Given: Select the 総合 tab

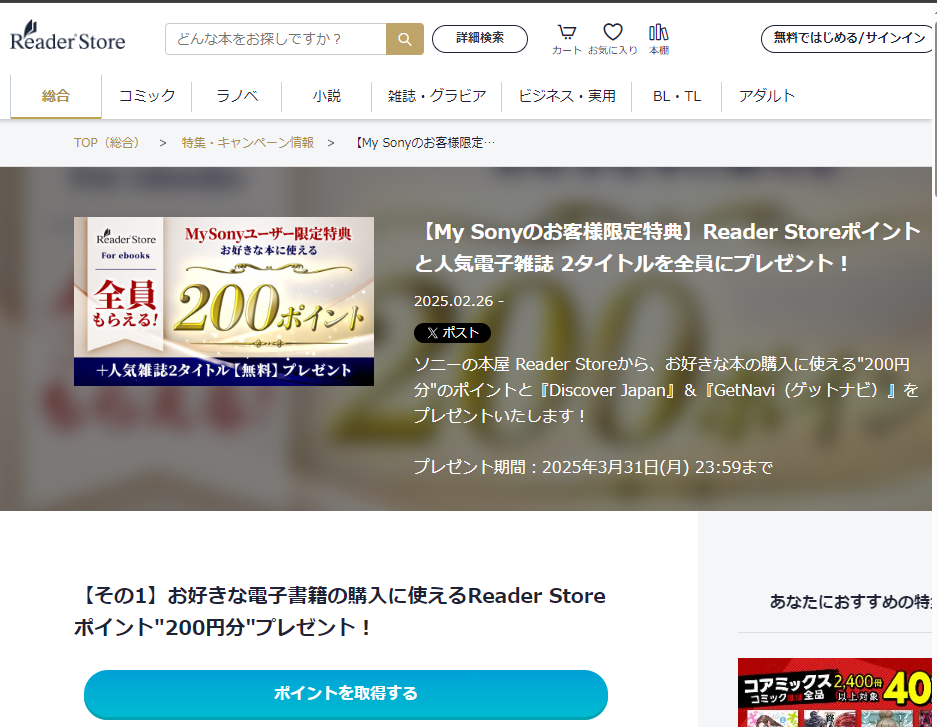Looking at the screenshot, I should click(x=56, y=96).
